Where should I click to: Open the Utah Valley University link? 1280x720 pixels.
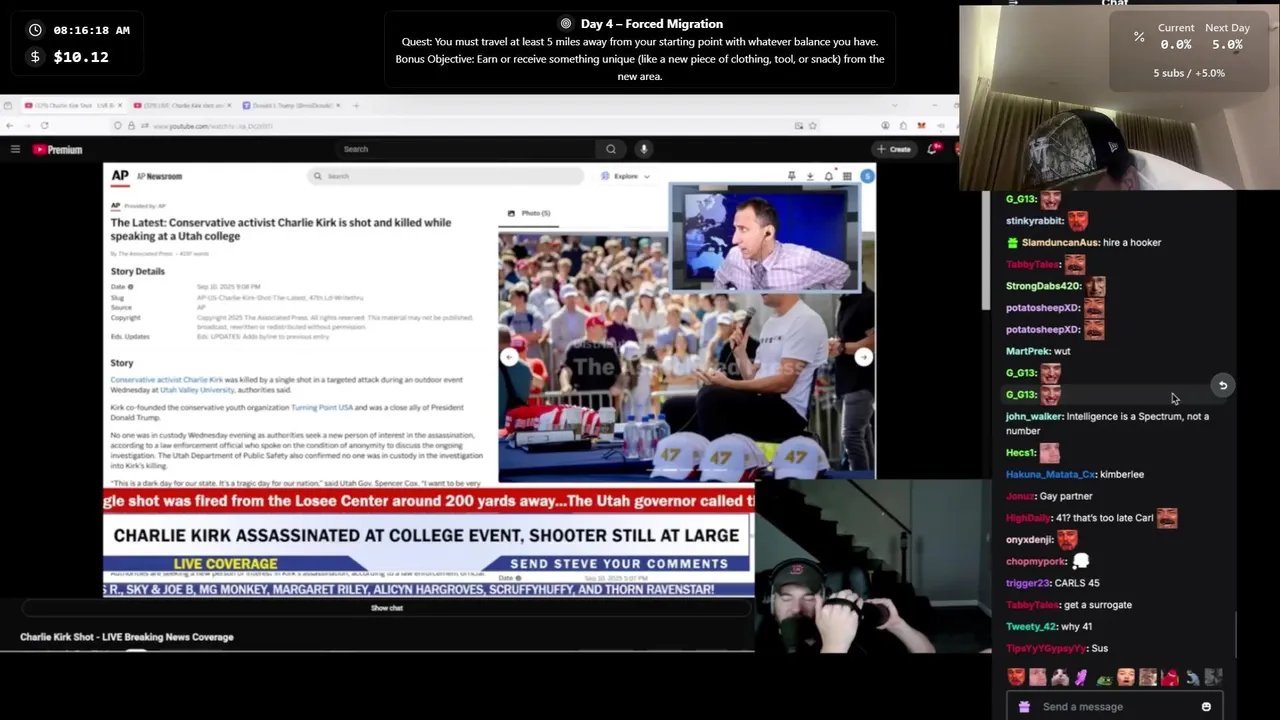click(197, 390)
